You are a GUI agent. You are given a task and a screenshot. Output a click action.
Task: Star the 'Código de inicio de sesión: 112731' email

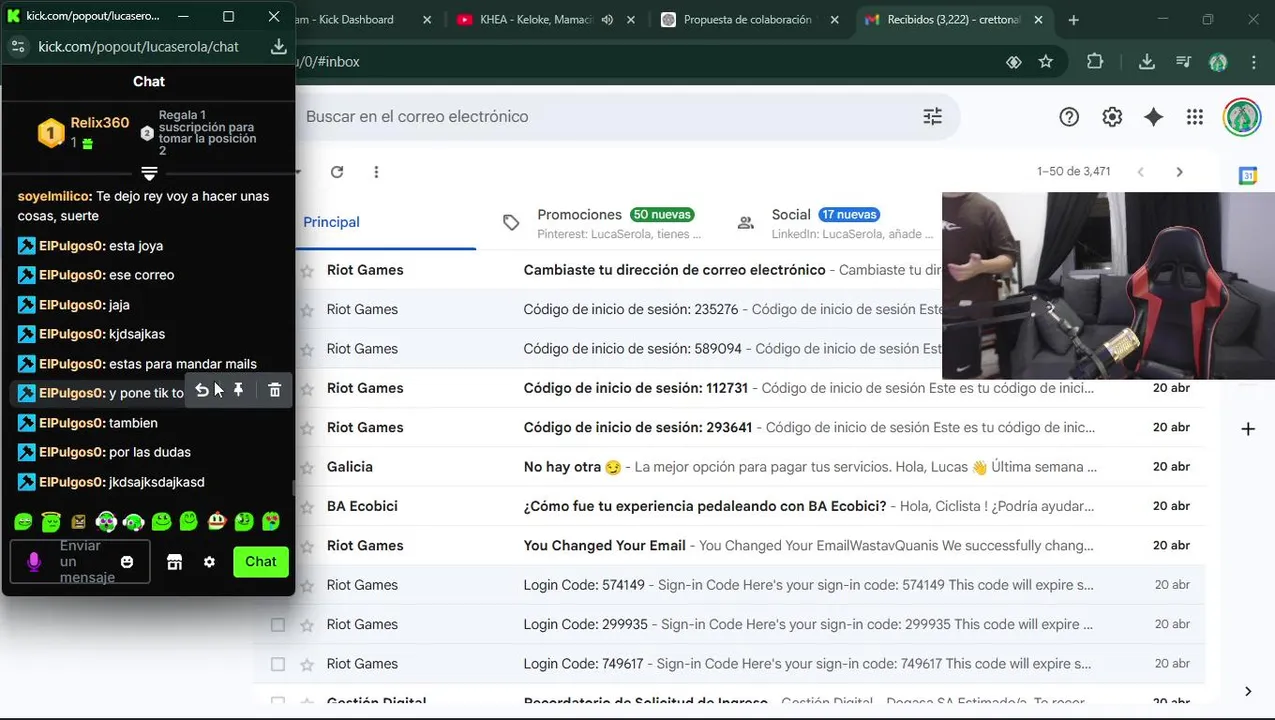307,388
